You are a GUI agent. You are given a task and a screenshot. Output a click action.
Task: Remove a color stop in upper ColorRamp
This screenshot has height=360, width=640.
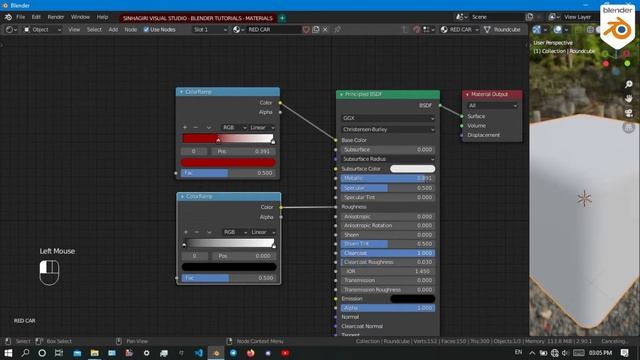tap(196, 127)
